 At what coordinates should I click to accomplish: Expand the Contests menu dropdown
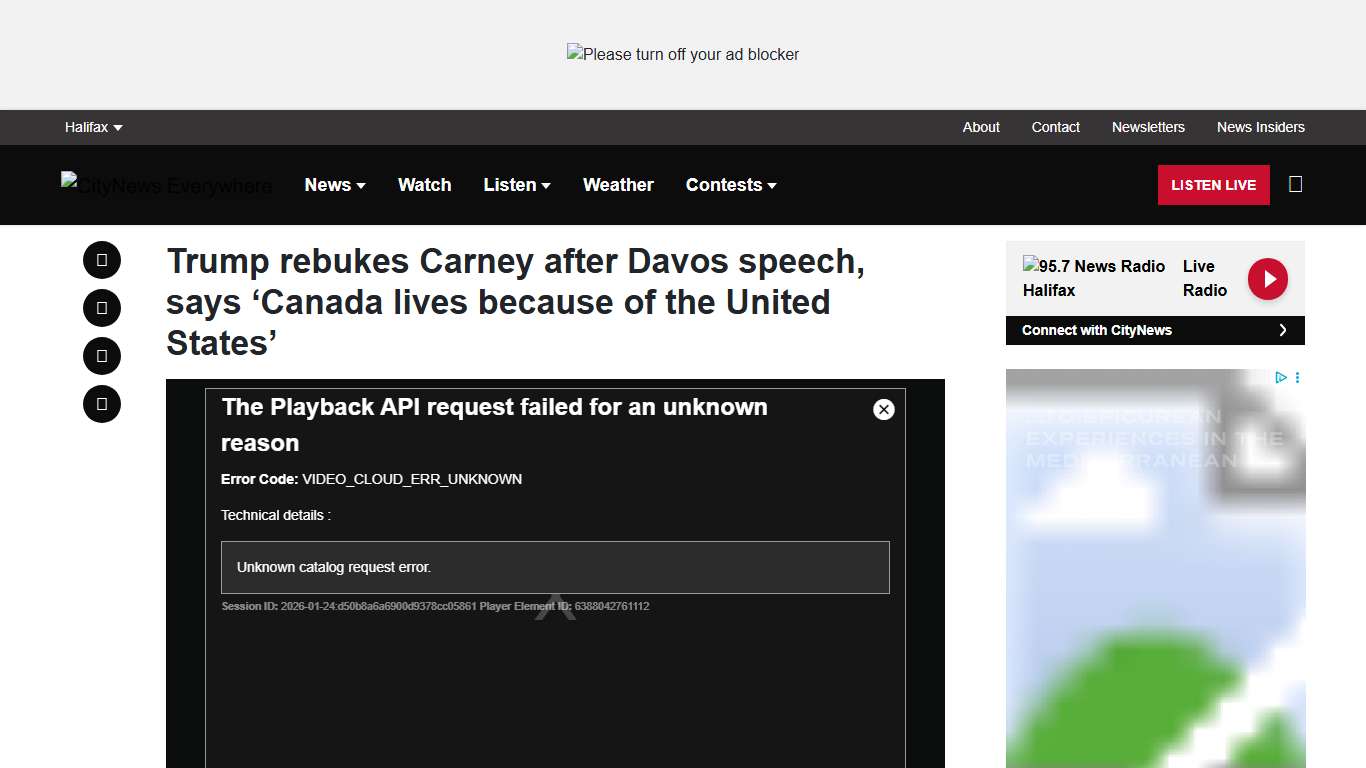(x=730, y=185)
